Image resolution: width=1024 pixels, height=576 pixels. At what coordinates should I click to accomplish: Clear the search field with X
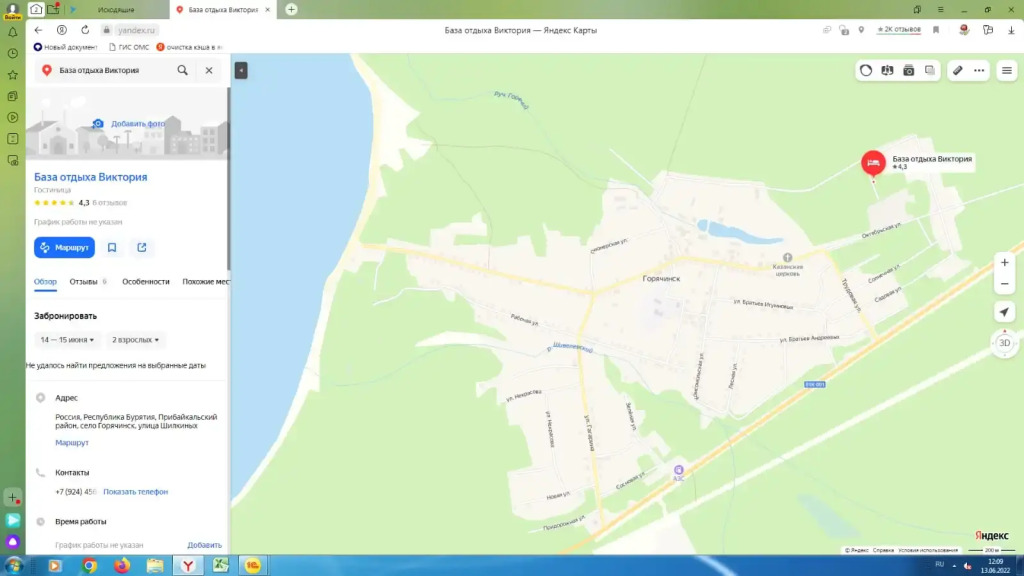209,71
